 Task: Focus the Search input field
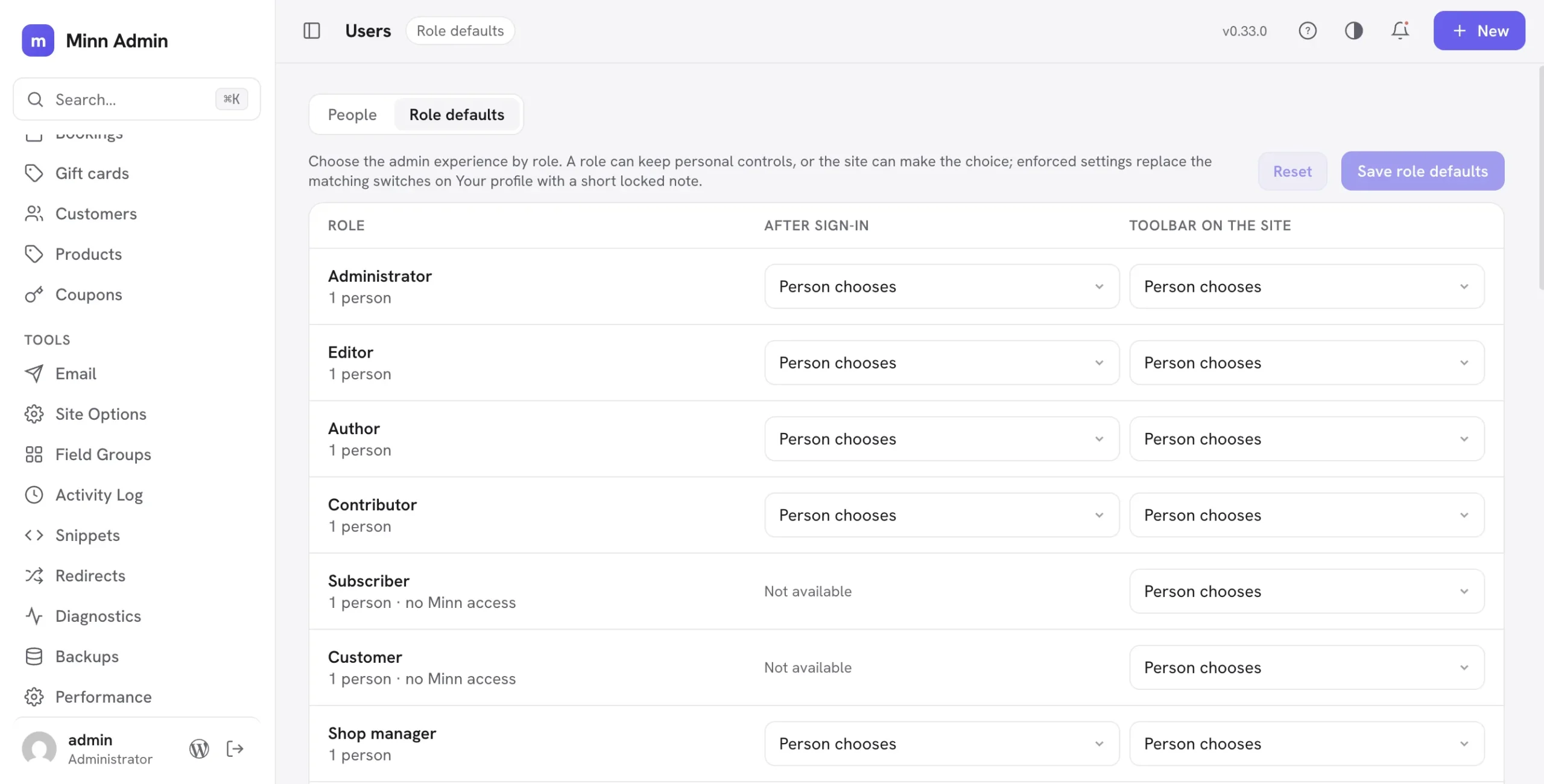tap(137, 99)
